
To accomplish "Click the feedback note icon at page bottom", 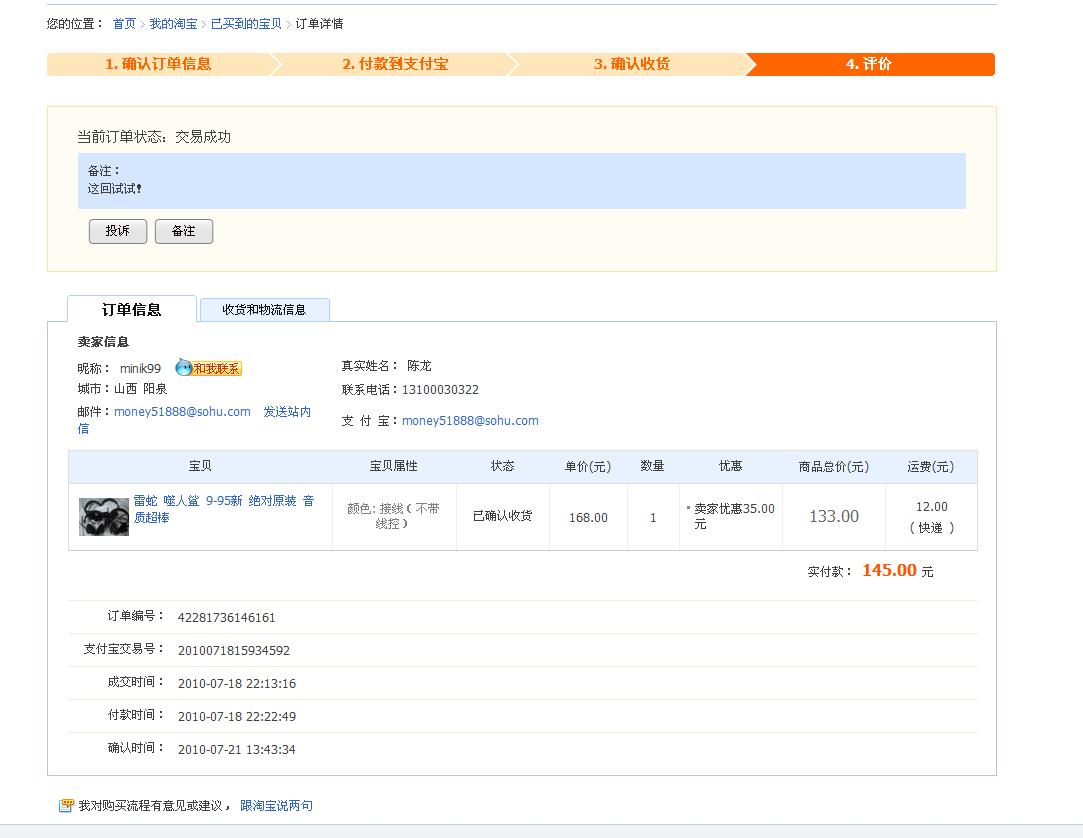I will coord(66,806).
